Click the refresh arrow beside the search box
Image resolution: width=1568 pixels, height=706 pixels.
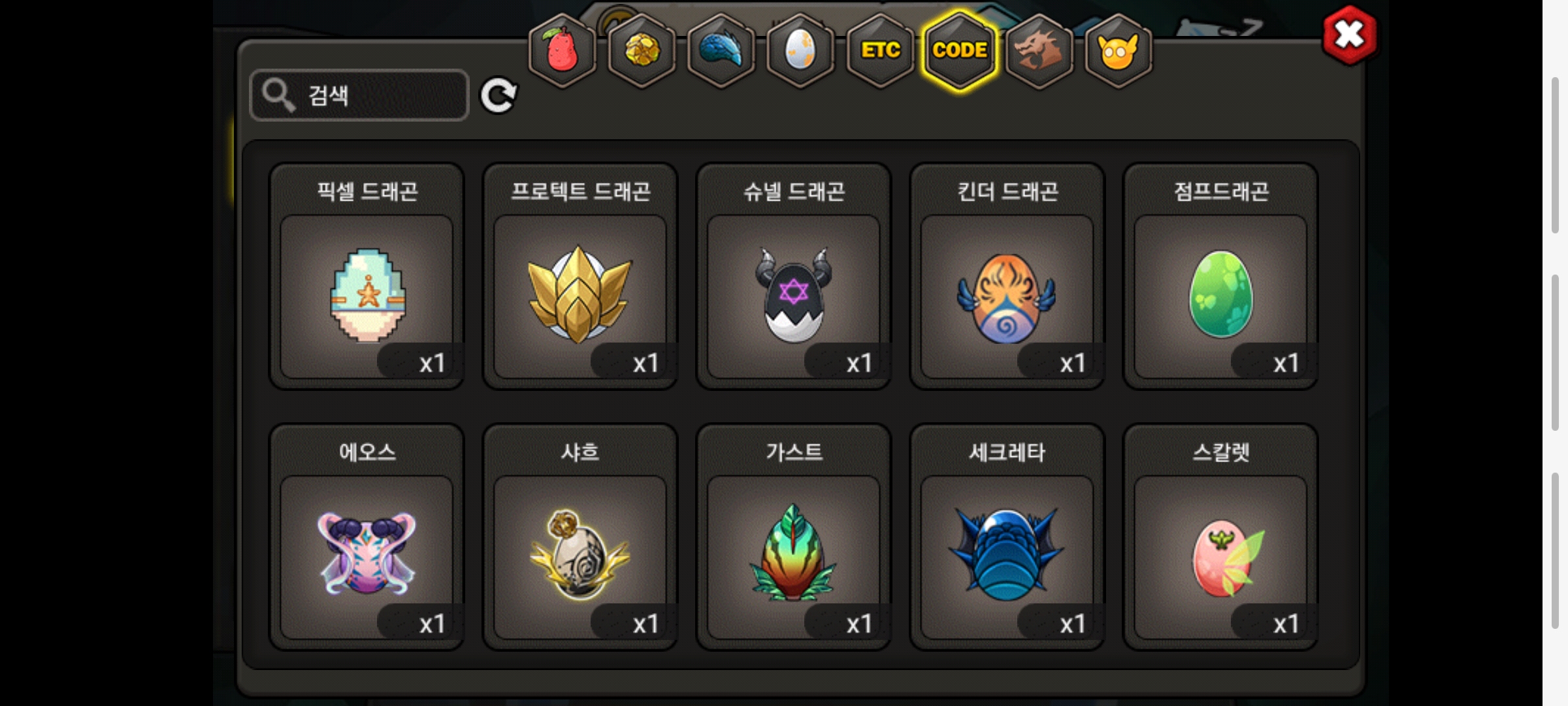click(x=498, y=96)
